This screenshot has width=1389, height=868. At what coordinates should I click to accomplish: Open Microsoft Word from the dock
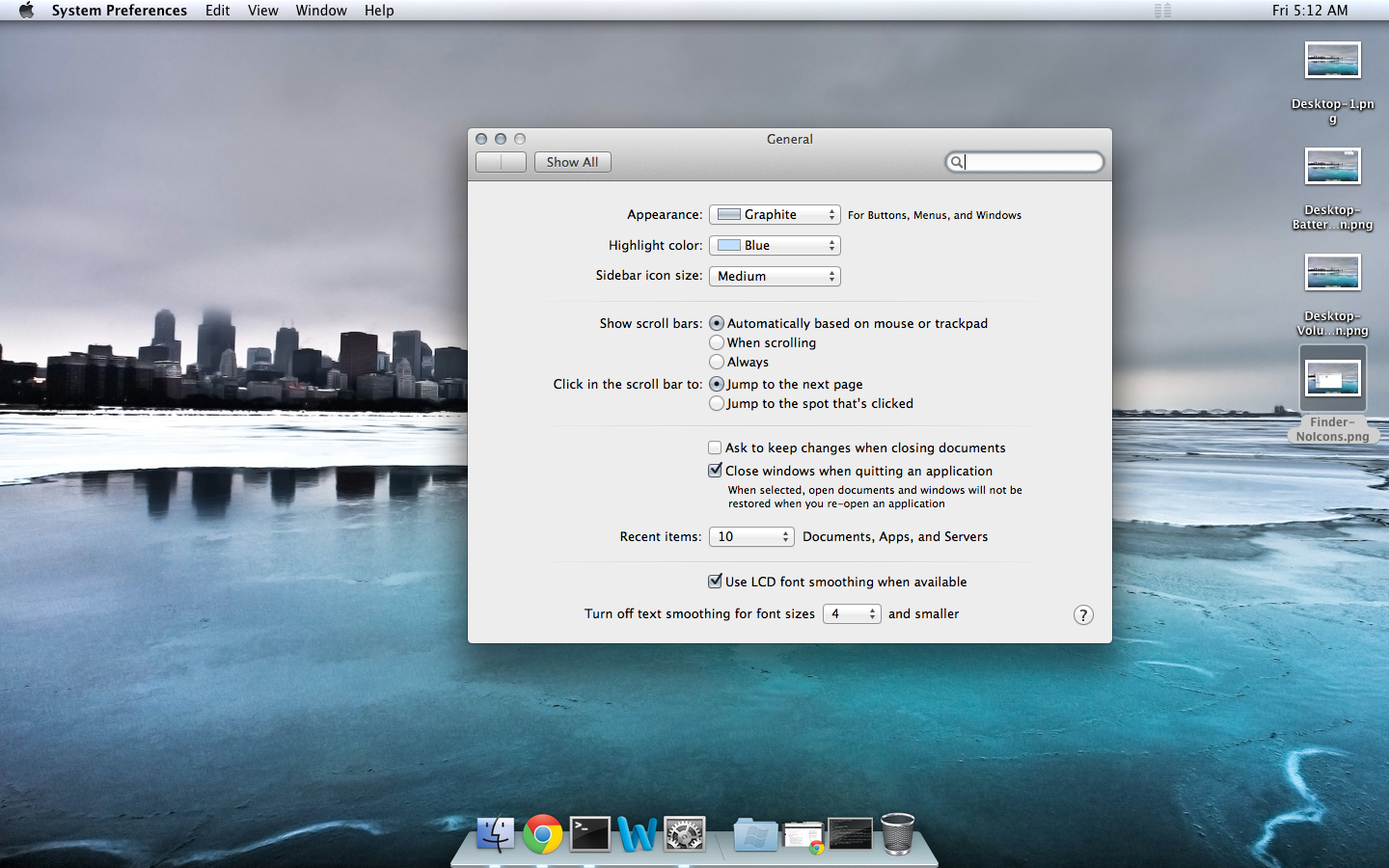(x=637, y=834)
